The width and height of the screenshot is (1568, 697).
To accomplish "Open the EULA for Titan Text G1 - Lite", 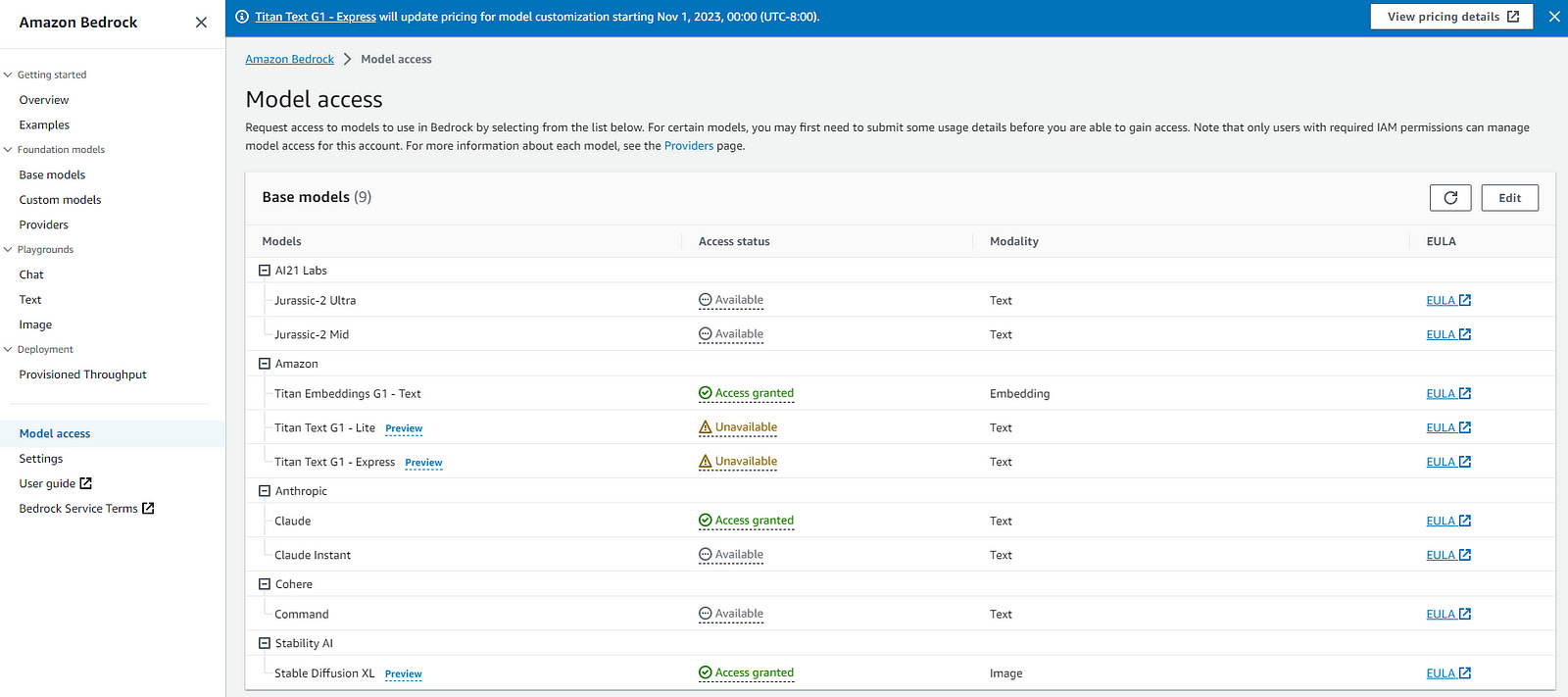I will (1448, 428).
